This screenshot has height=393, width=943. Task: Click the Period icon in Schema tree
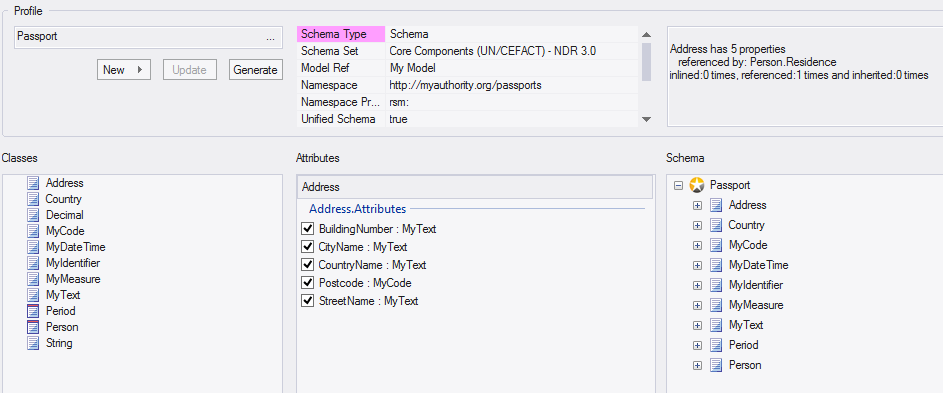pos(716,345)
